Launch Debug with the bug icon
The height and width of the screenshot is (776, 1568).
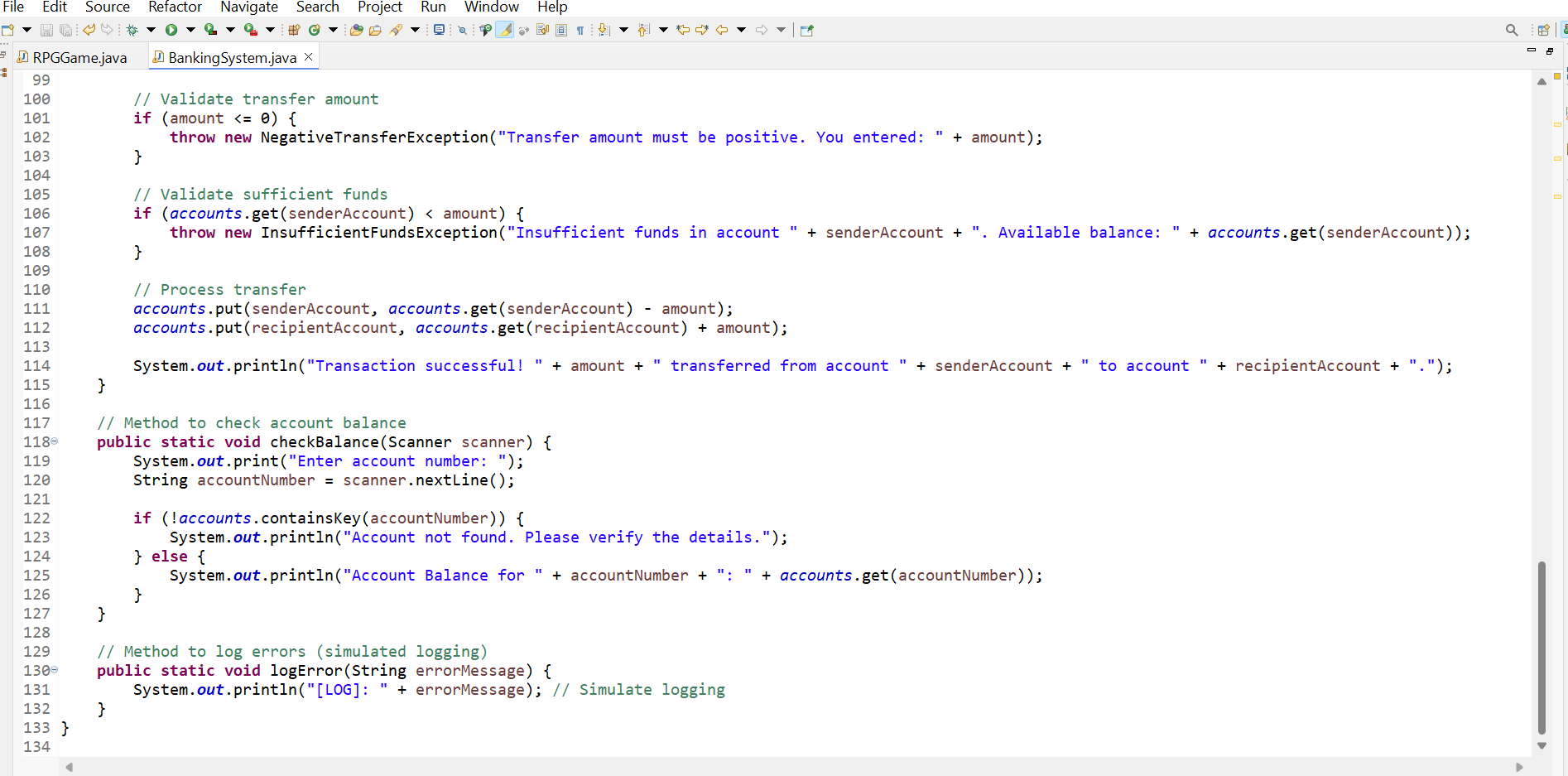point(132,30)
